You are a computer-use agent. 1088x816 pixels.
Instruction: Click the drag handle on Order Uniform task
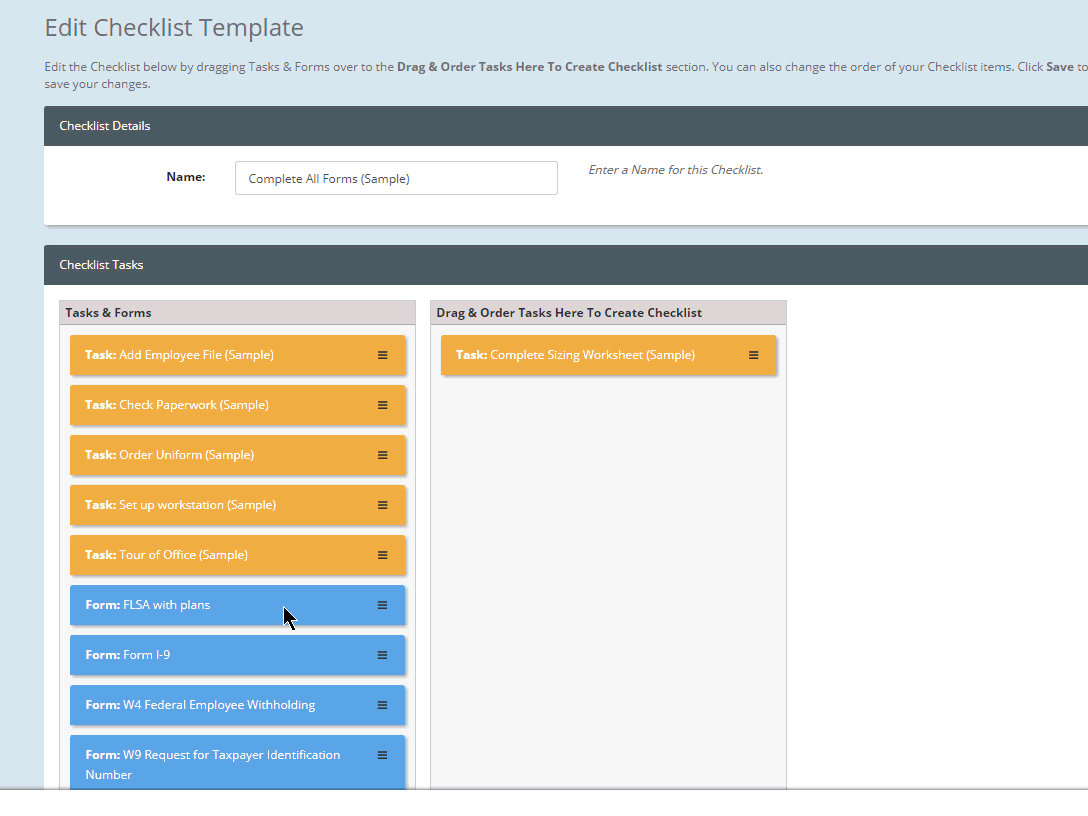[382, 455]
